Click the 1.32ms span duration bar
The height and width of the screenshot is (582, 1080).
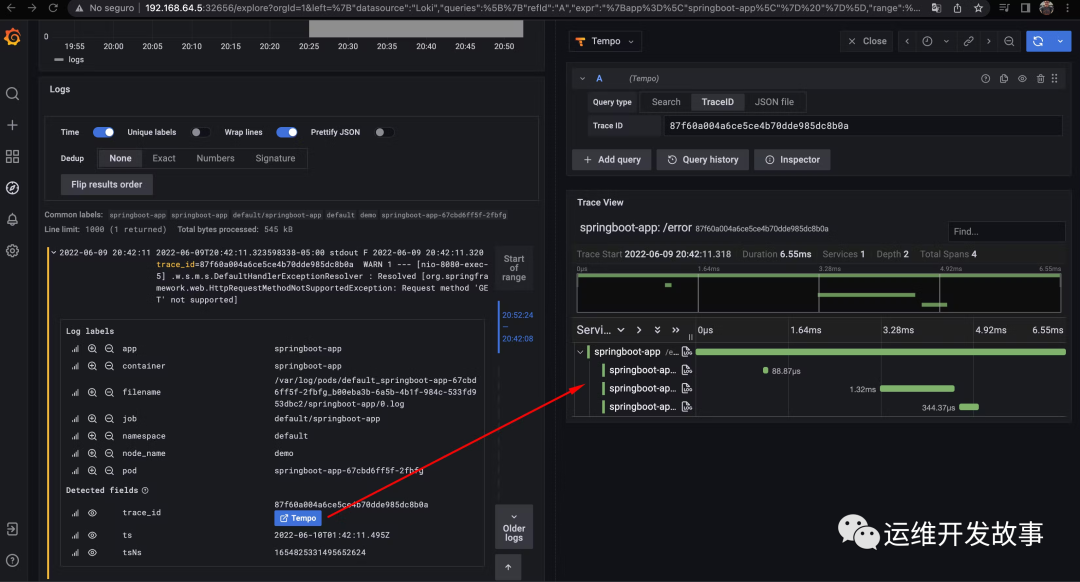coord(916,389)
